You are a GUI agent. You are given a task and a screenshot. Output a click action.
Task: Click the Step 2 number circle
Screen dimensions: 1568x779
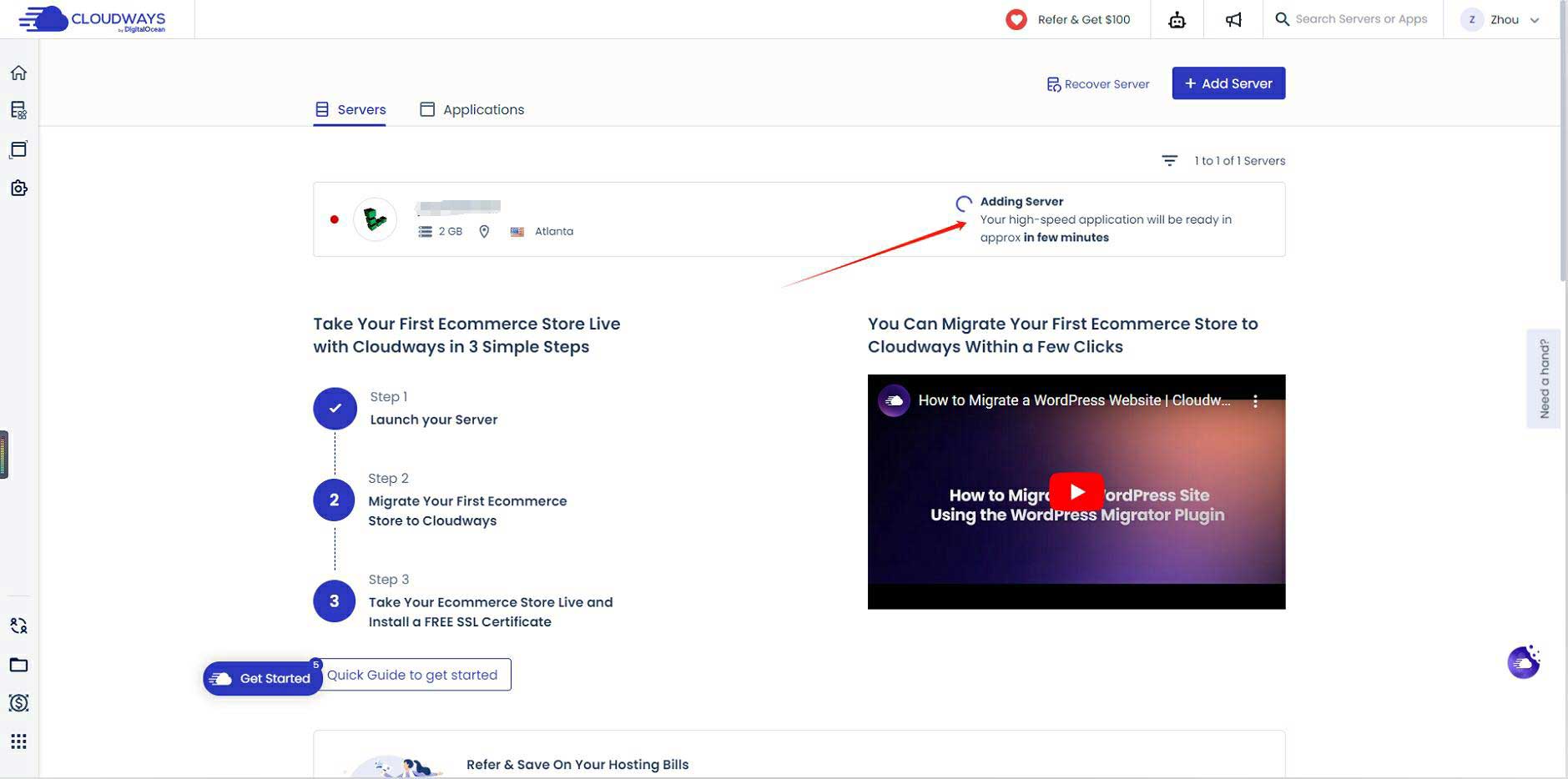[x=334, y=500]
